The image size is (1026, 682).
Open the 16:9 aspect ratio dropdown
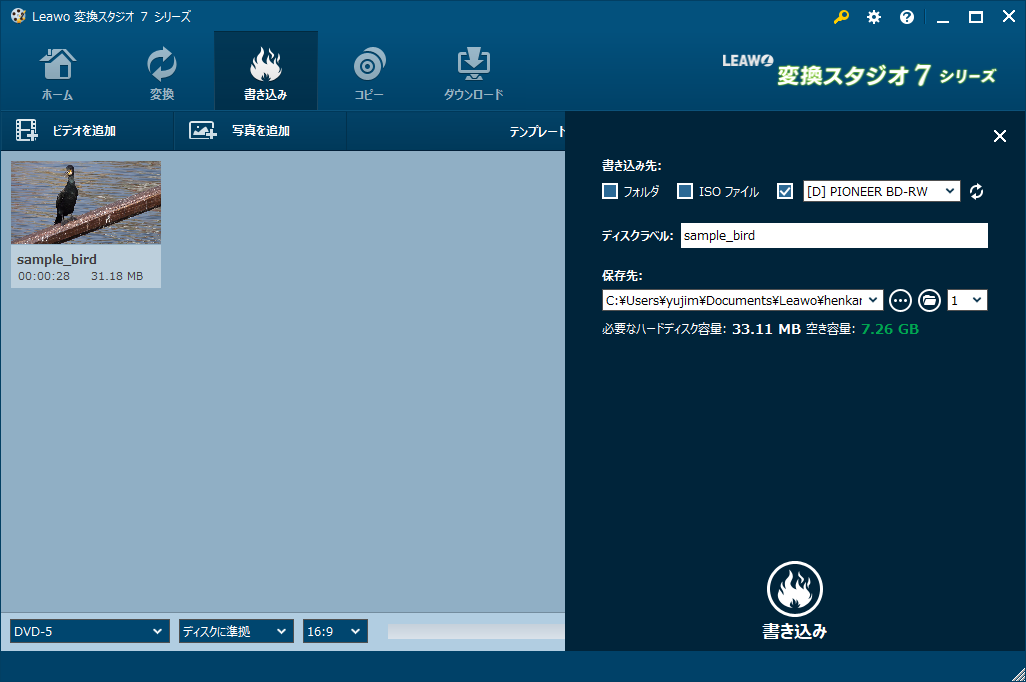coord(335,631)
